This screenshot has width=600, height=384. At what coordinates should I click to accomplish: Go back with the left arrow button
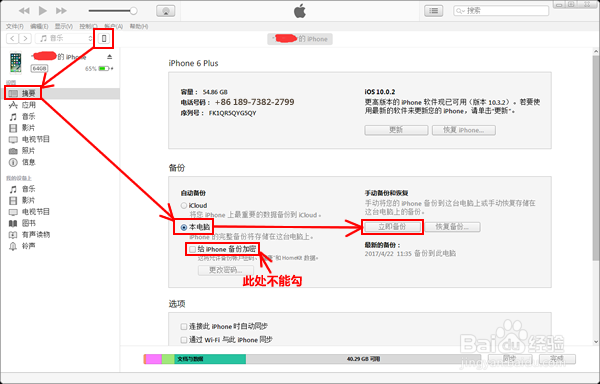pos(13,38)
